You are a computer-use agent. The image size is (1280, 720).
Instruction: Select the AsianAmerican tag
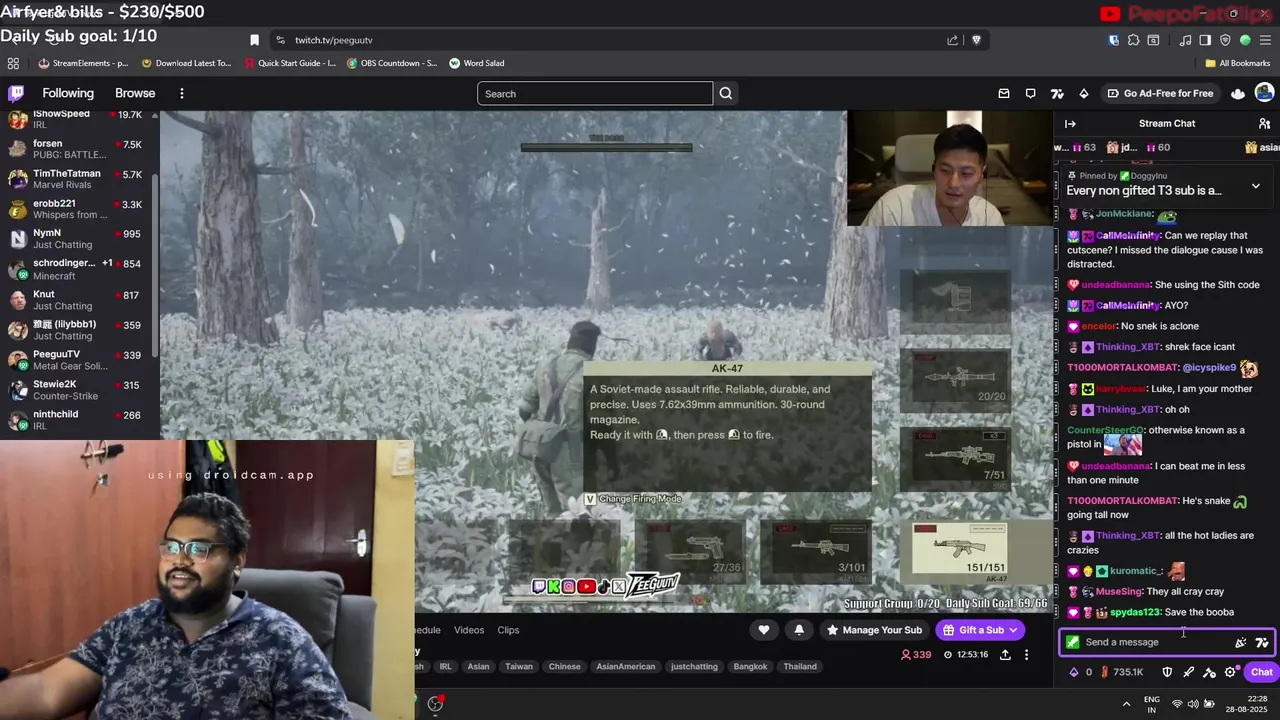point(626,666)
